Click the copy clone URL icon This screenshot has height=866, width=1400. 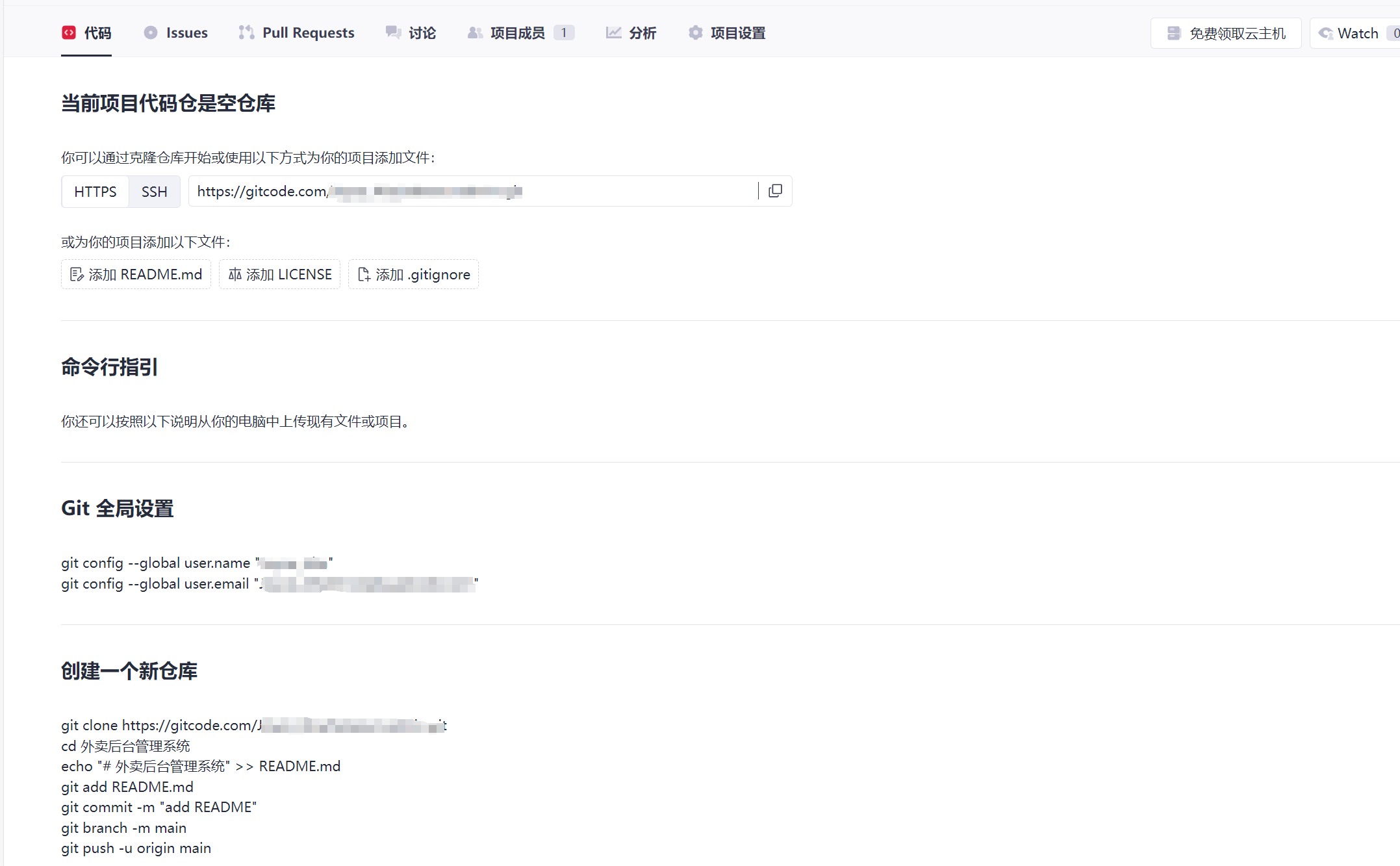pos(775,190)
